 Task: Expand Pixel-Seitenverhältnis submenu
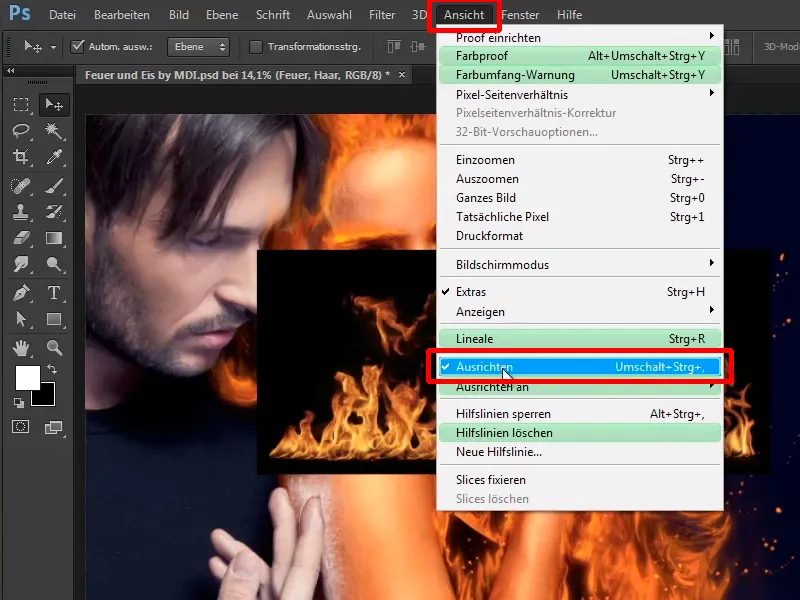pyautogui.click(x=580, y=94)
